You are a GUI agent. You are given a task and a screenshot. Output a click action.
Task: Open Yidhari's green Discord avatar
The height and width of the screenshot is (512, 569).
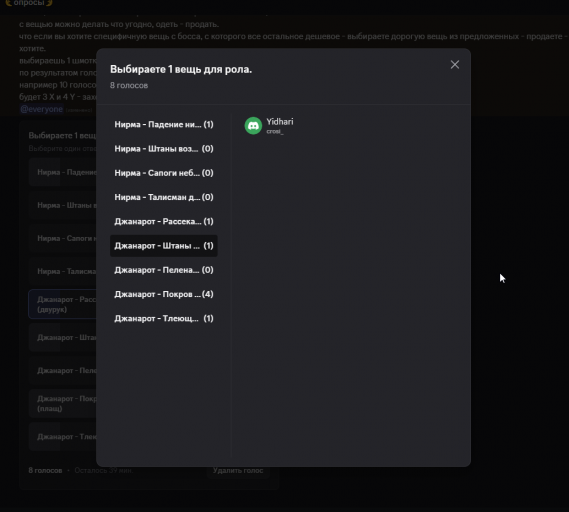pos(253,126)
